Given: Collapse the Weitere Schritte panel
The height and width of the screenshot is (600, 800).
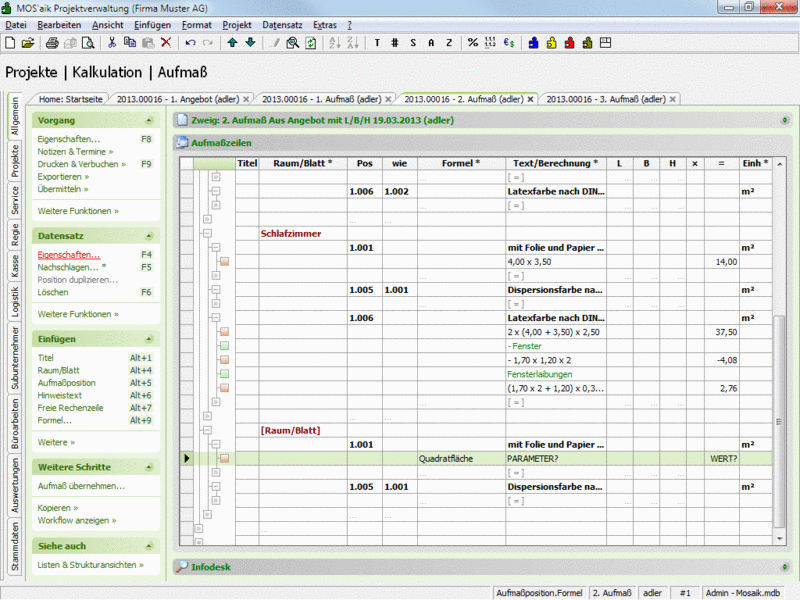Looking at the screenshot, I should point(149,467).
